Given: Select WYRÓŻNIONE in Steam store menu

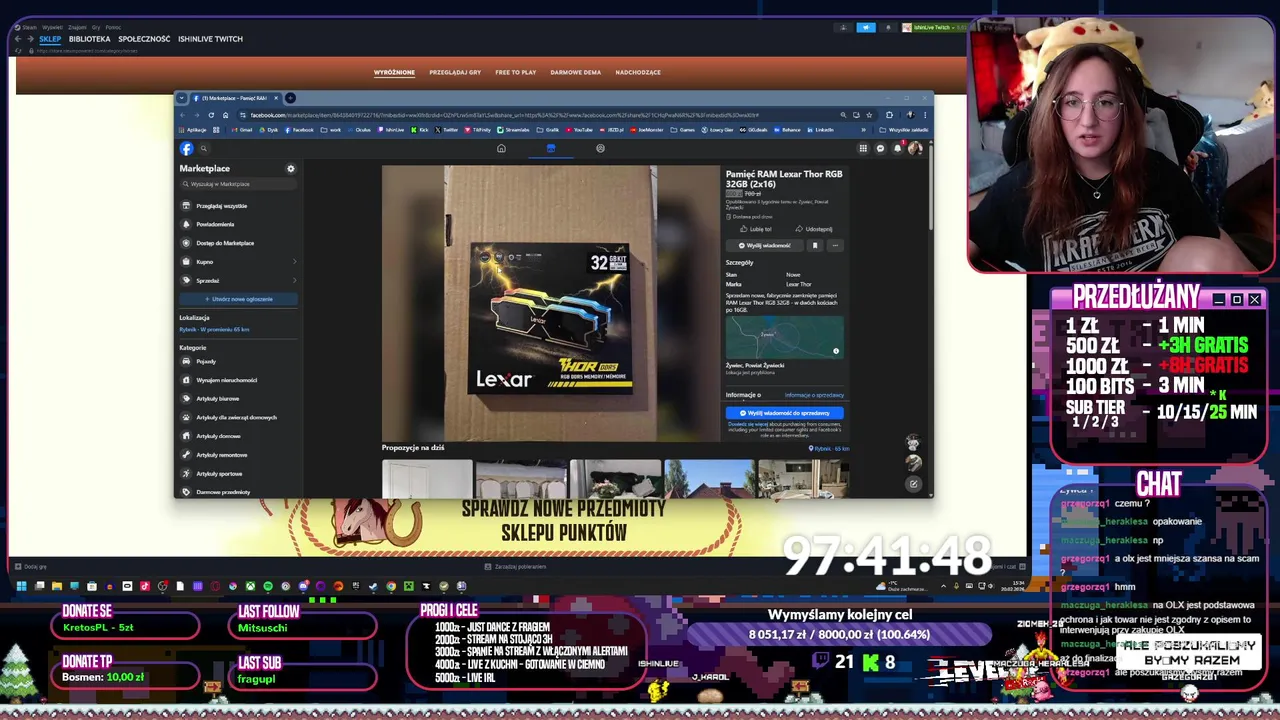Looking at the screenshot, I should 394,72.
